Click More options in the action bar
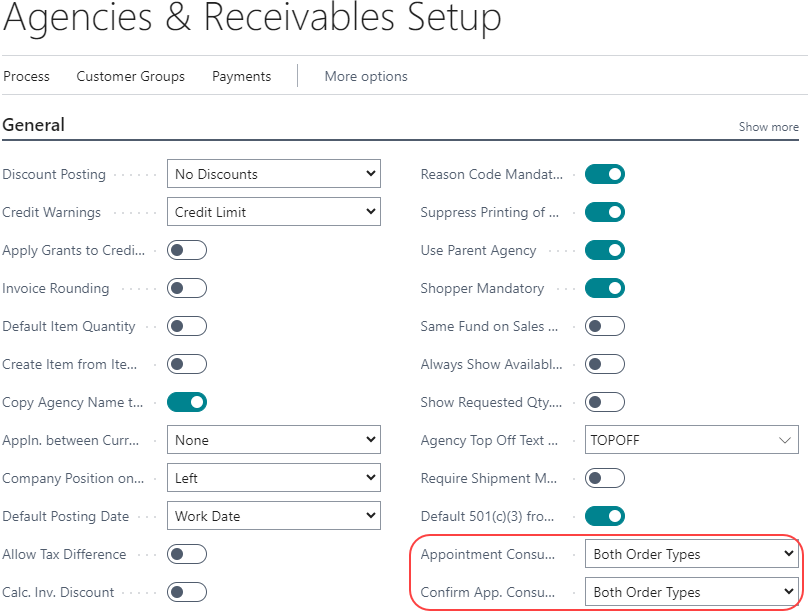This screenshot has width=808, height=613. pos(366,76)
